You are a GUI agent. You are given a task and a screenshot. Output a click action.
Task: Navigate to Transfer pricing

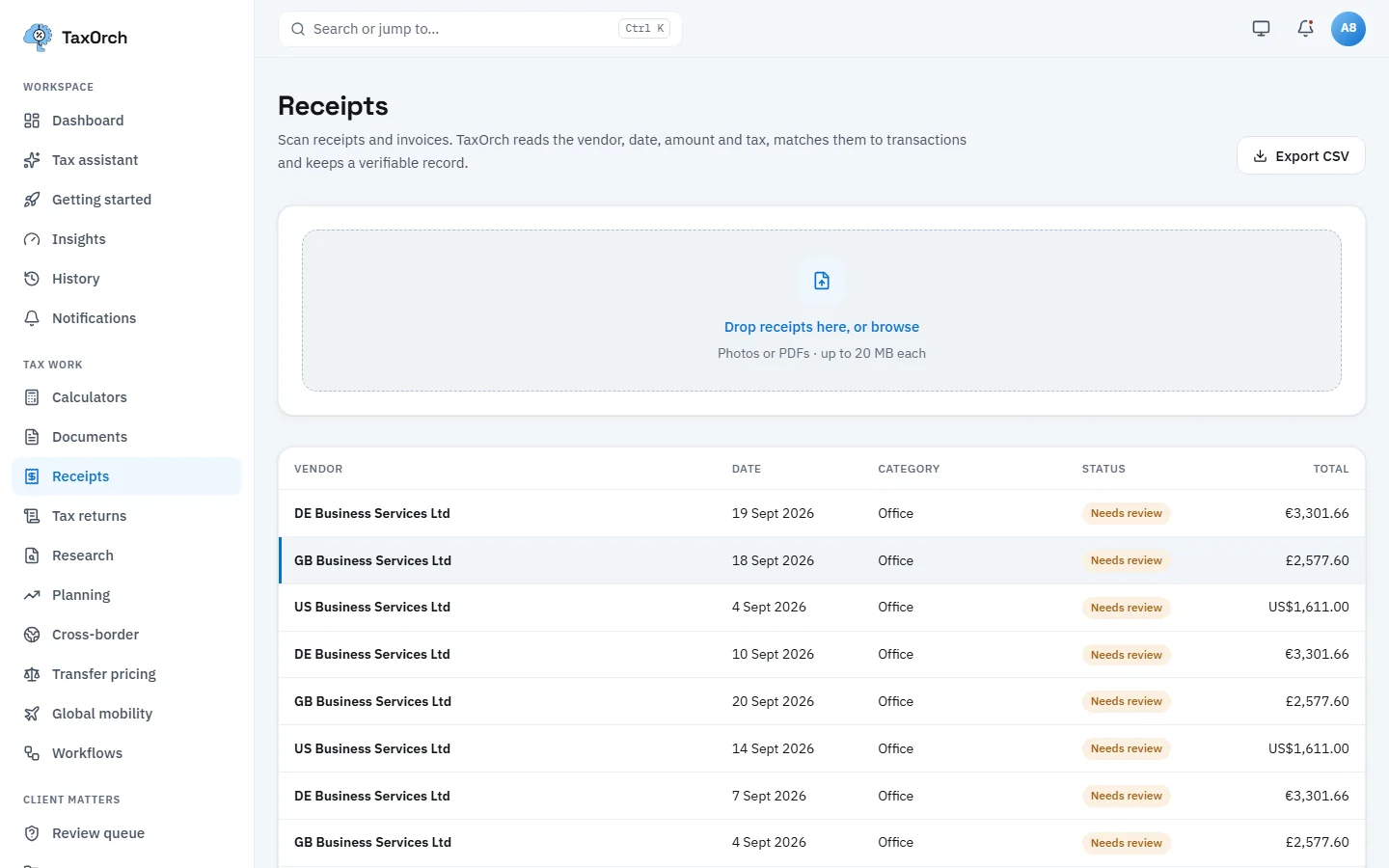click(x=126, y=674)
